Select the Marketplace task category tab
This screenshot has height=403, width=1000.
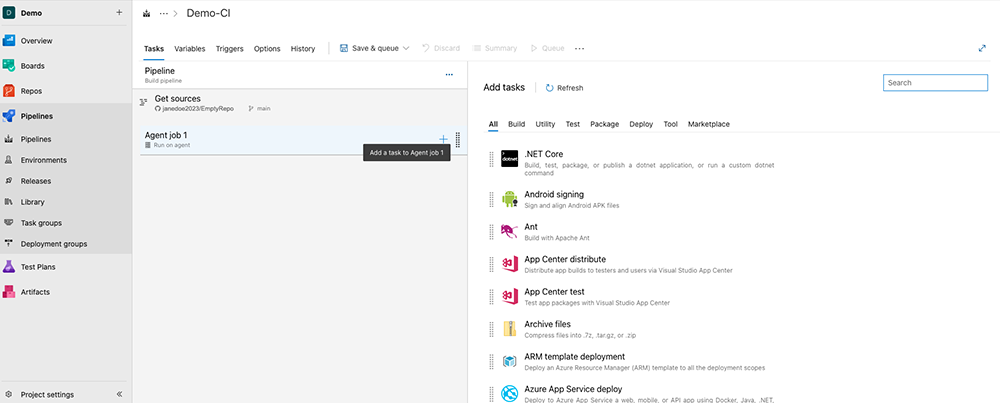coord(708,124)
